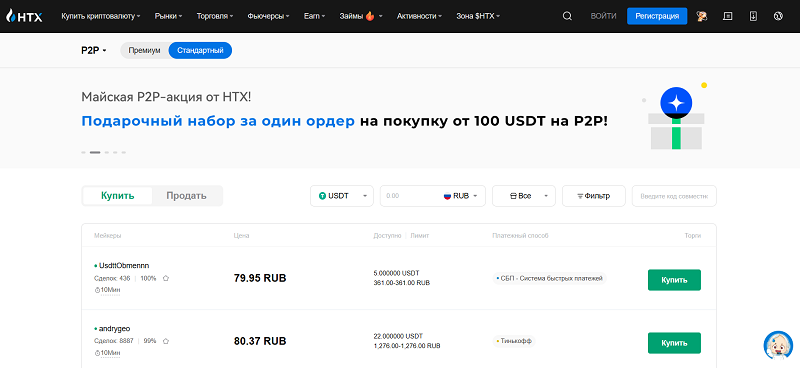This screenshot has height=368, width=800.
Task: Select the fifth banner carousel dot
Action: pyautogui.click(x=123, y=153)
